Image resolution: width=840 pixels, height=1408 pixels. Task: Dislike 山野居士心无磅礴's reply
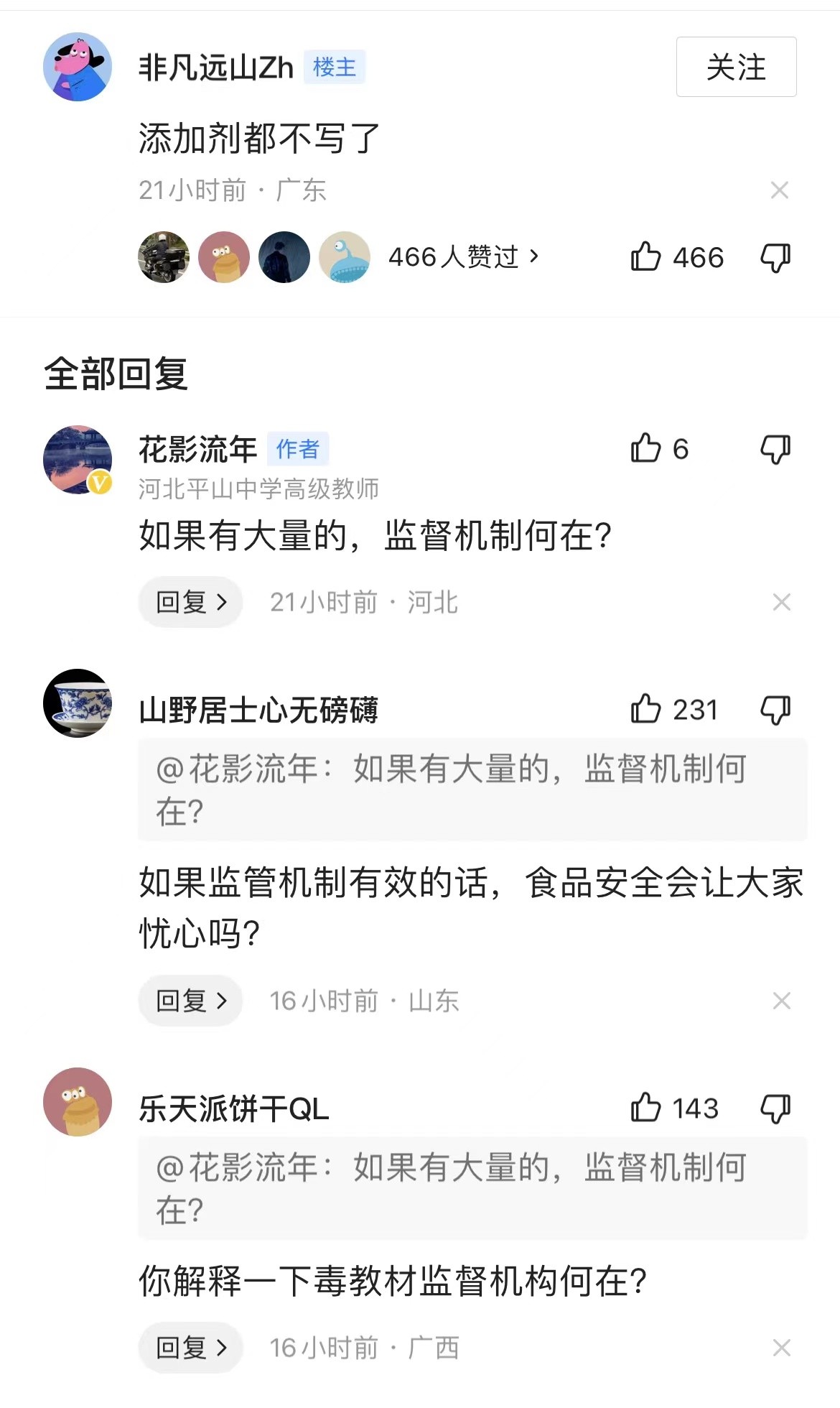click(775, 710)
